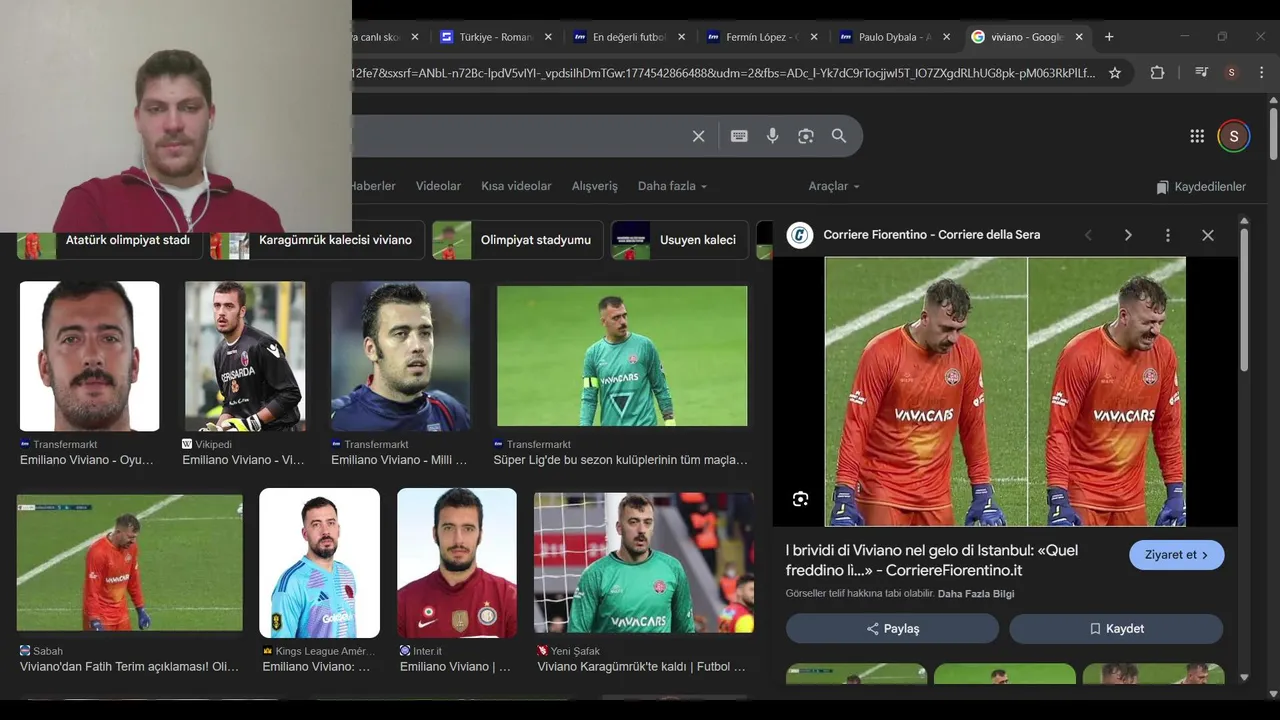1280x720 pixels.
Task: Open the Google account avatar
Action: [1234, 136]
